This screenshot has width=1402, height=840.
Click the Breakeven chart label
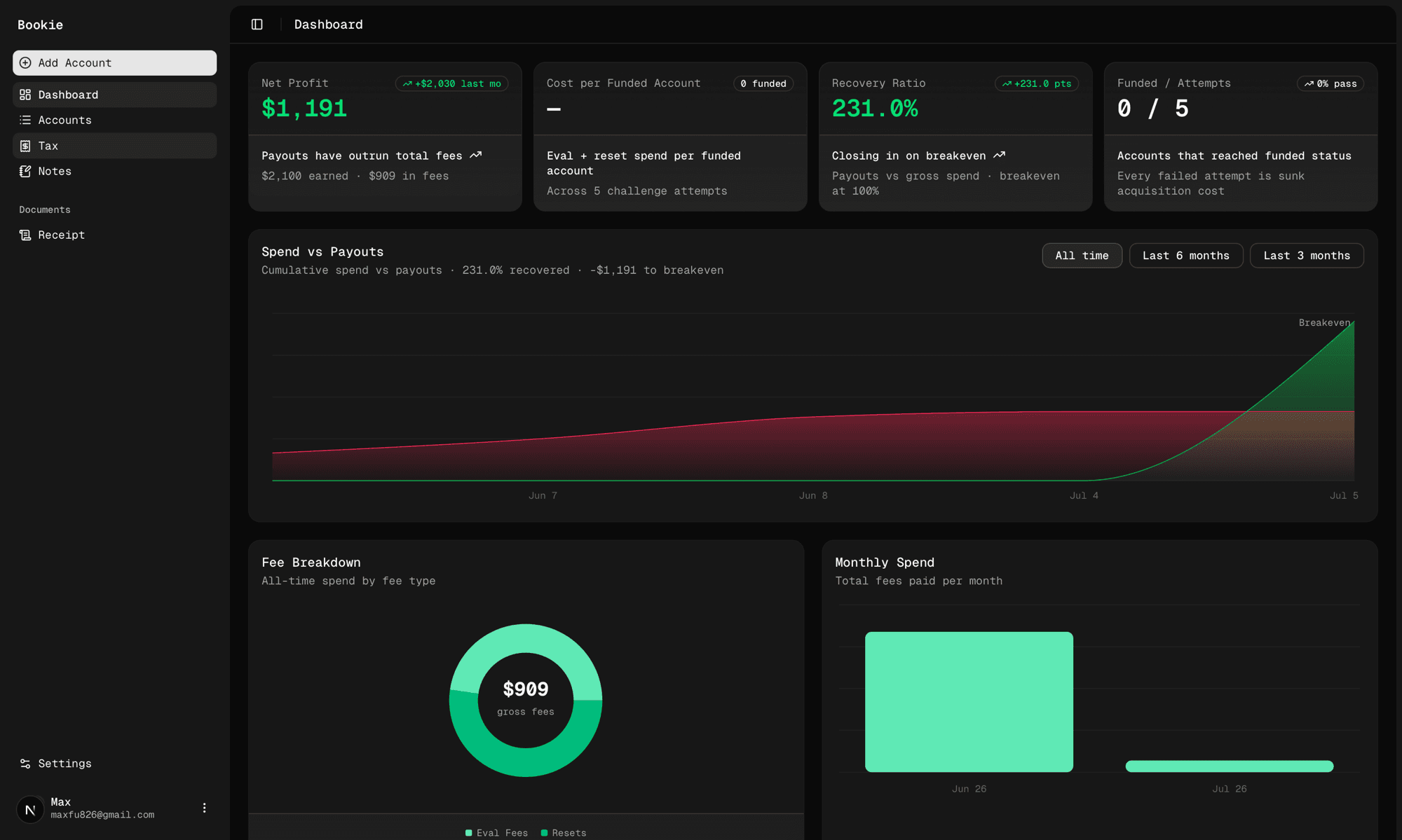1324,323
